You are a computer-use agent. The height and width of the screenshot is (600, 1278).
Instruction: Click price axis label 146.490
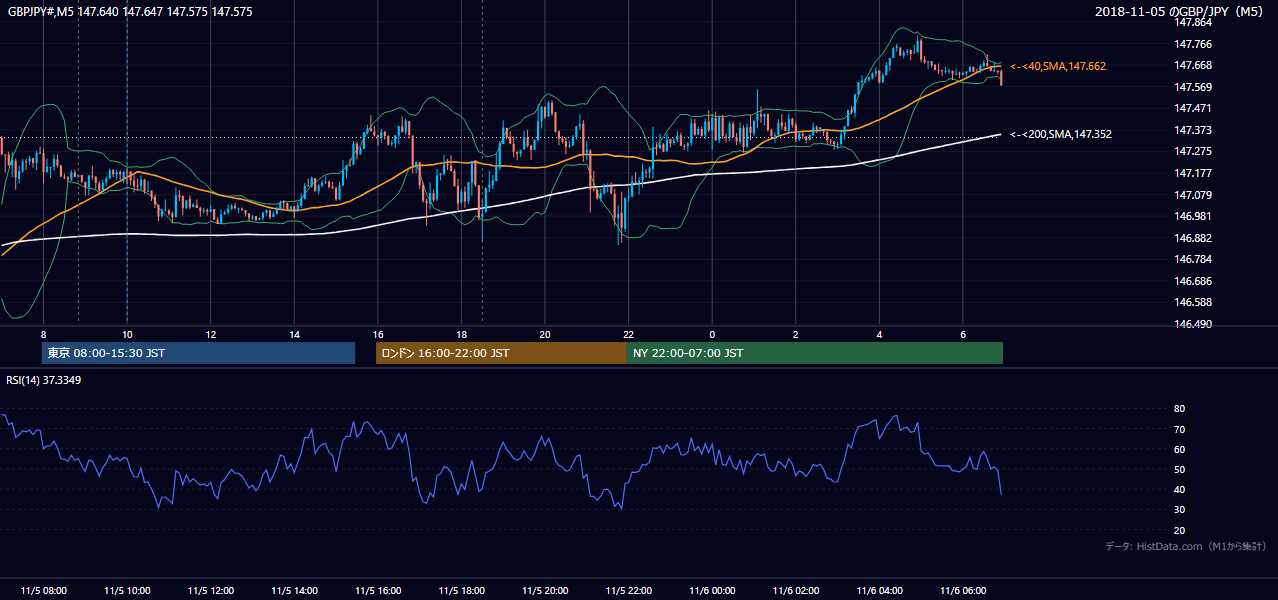click(x=1193, y=324)
